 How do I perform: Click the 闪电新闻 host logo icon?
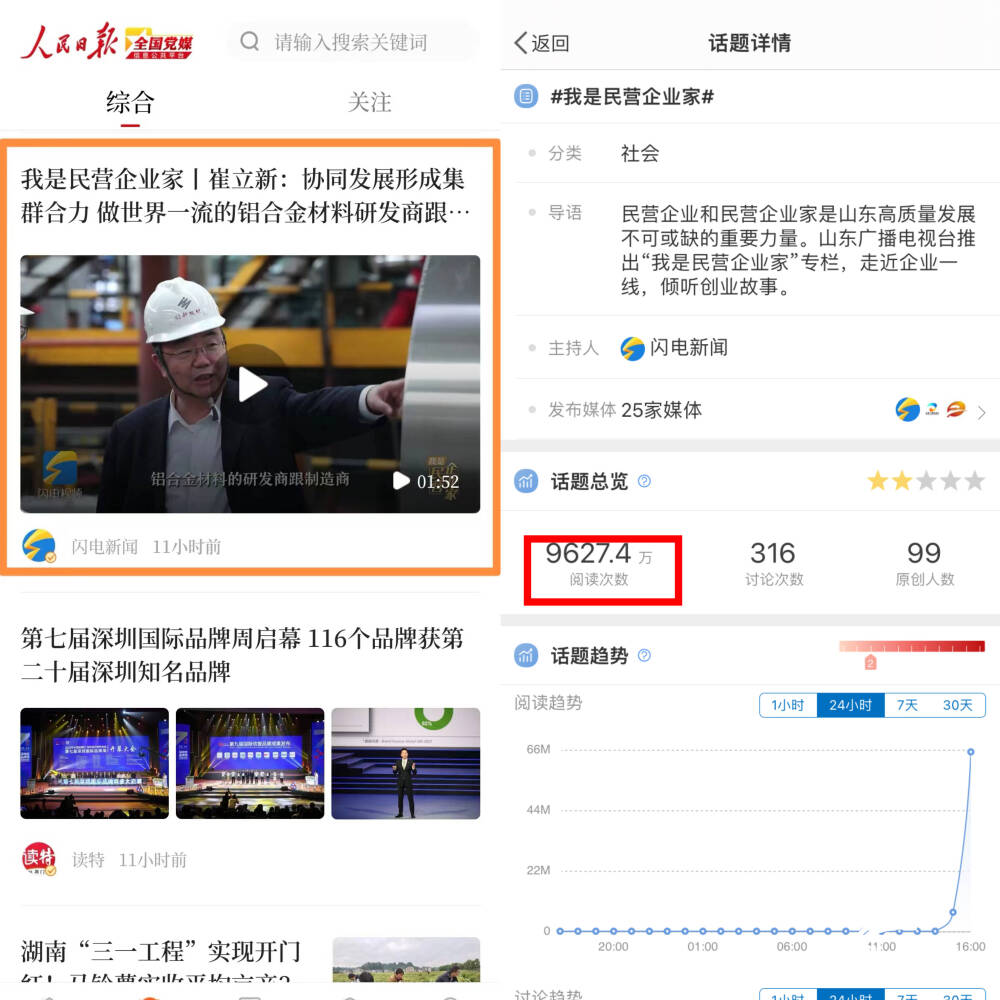pyautogui.click(x=632, y=348)
